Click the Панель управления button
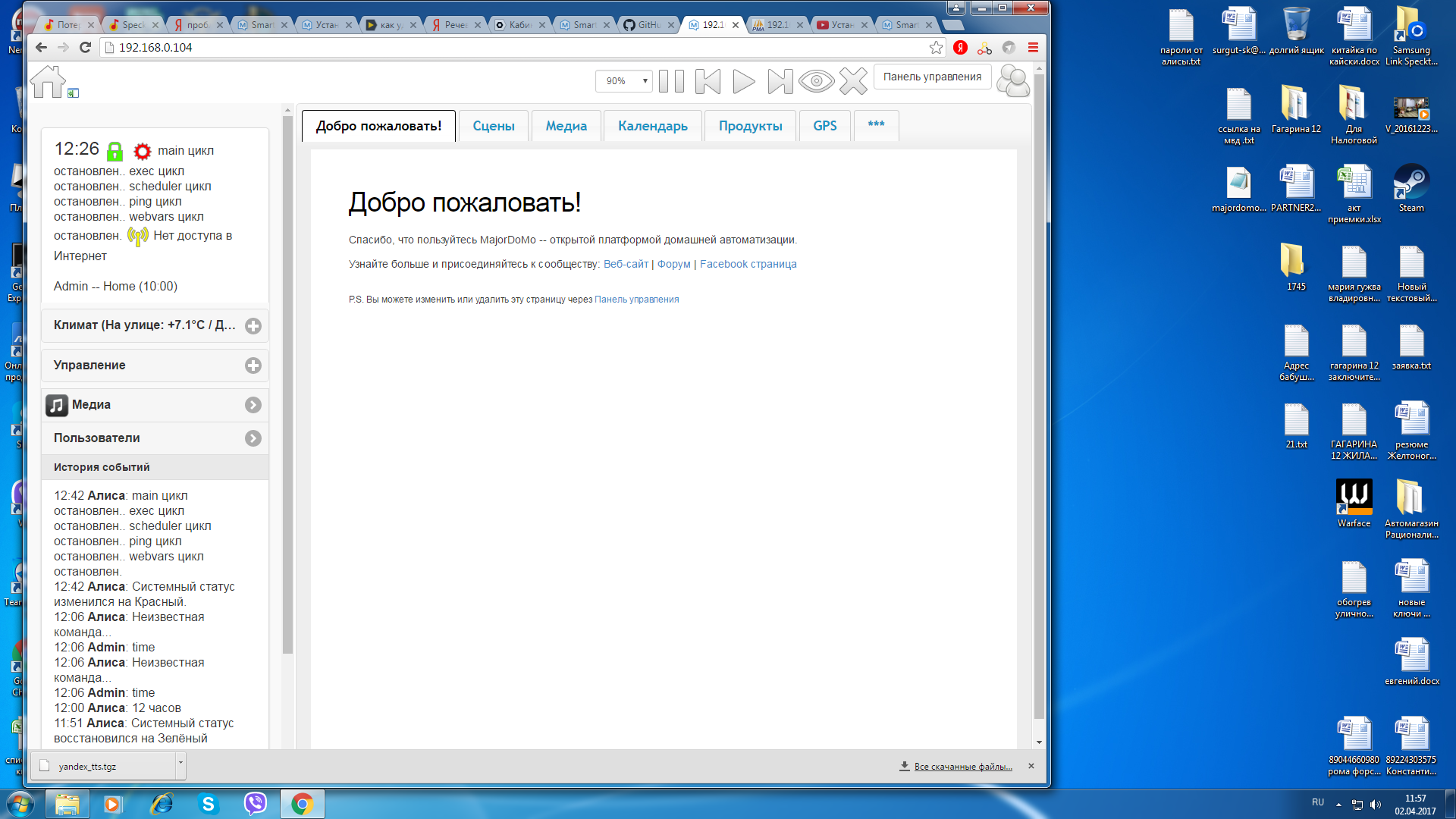This screenshot has width=1456, height=819. pos(932,77)
